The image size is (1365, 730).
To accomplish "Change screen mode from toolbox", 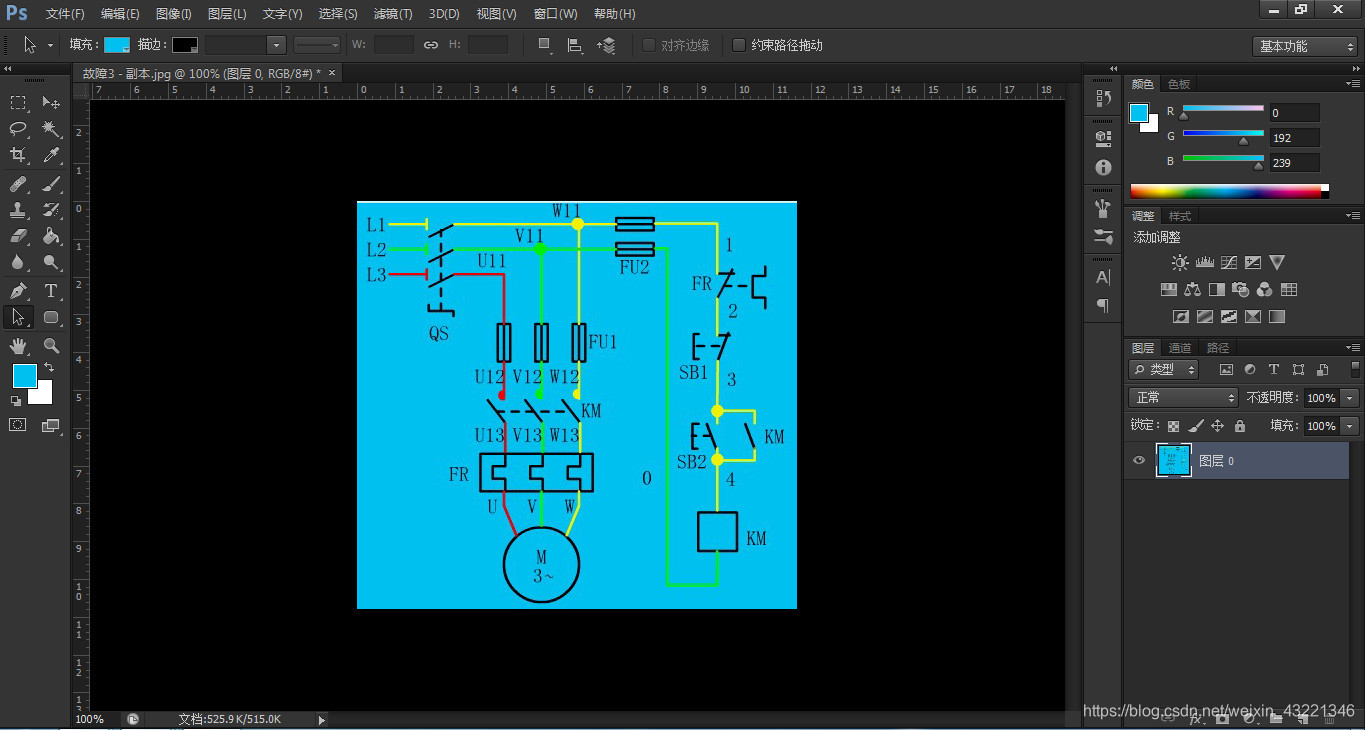I will (51, 425).
